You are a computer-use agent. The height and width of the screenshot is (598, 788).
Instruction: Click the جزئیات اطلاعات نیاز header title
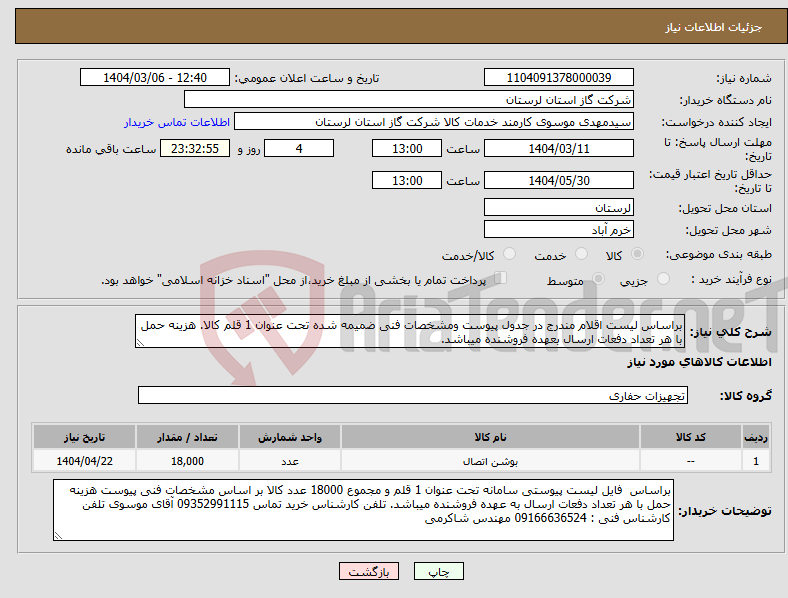pos(714,27)
